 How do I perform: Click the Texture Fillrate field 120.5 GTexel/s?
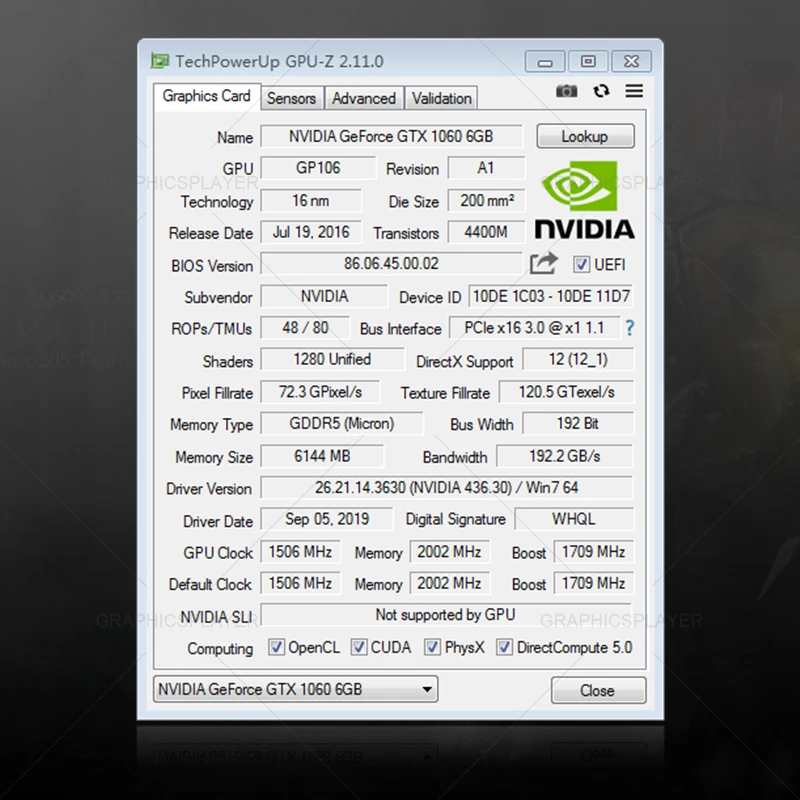[566, 392]
